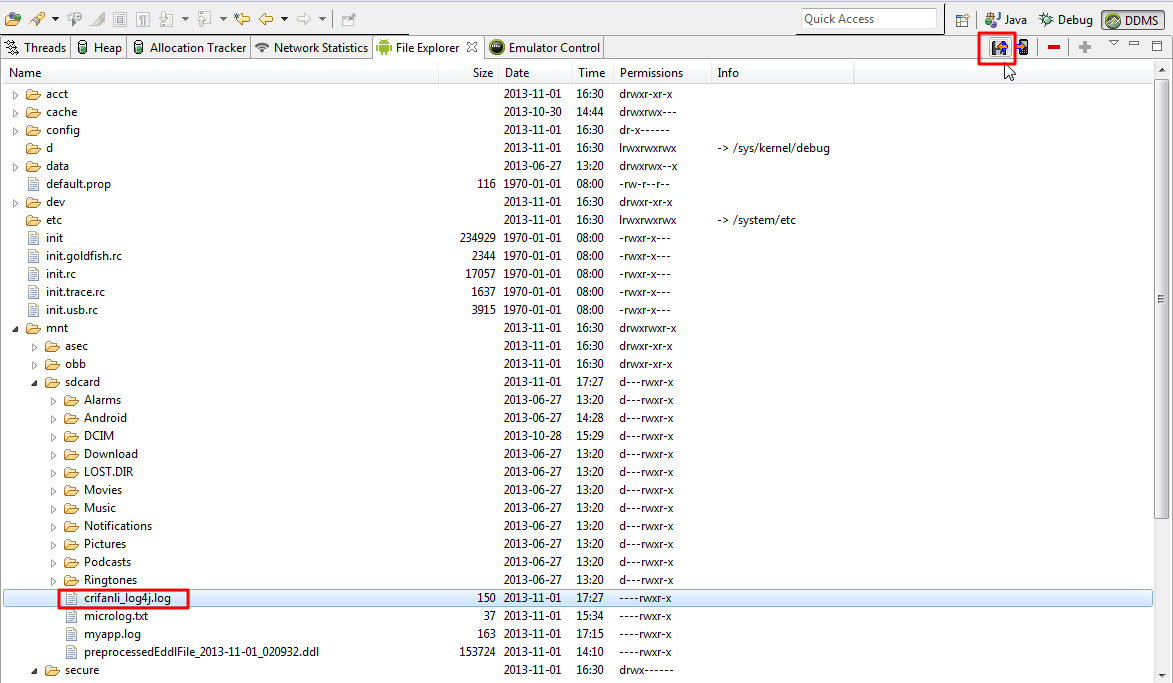Click the new folder plus icon
The image size is (1173, 683).
[1085, 47]
